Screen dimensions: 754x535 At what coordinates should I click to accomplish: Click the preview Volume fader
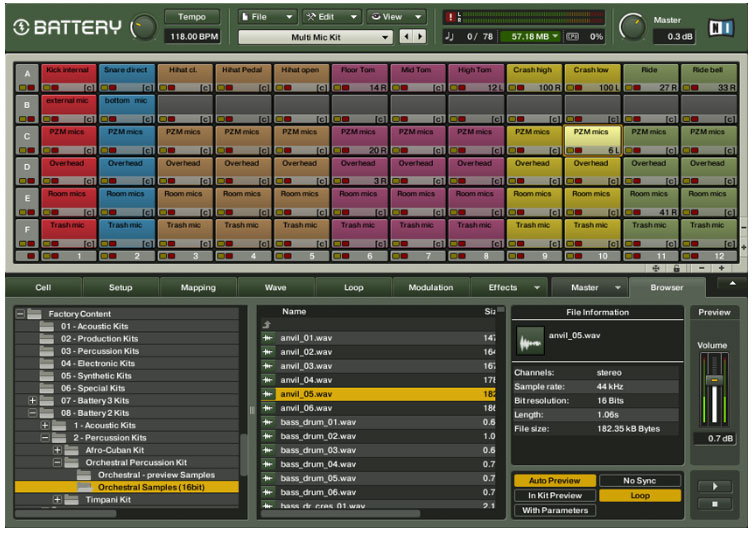point(714,380)
